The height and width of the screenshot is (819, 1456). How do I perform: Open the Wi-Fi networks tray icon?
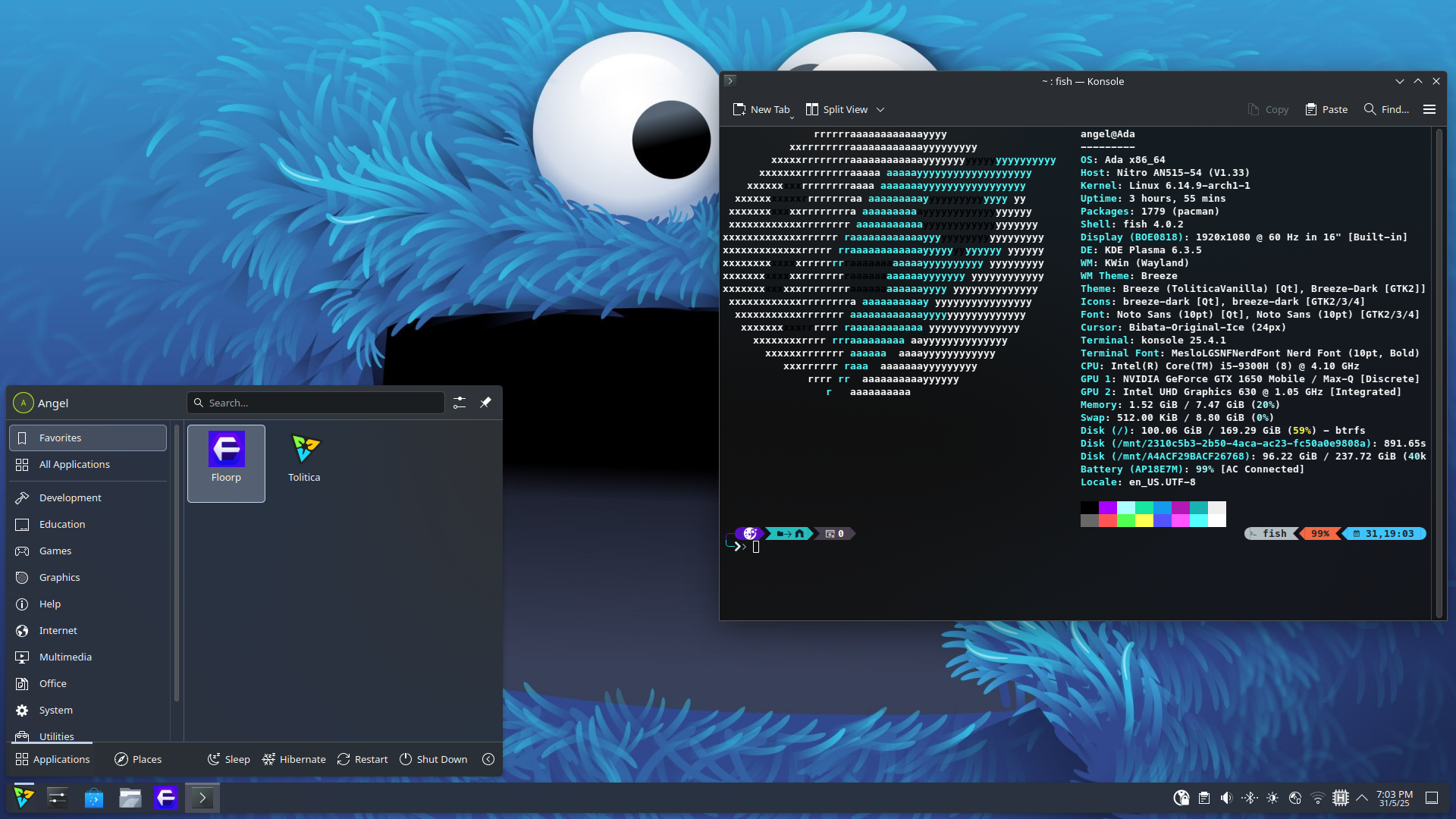point(1318,798)
